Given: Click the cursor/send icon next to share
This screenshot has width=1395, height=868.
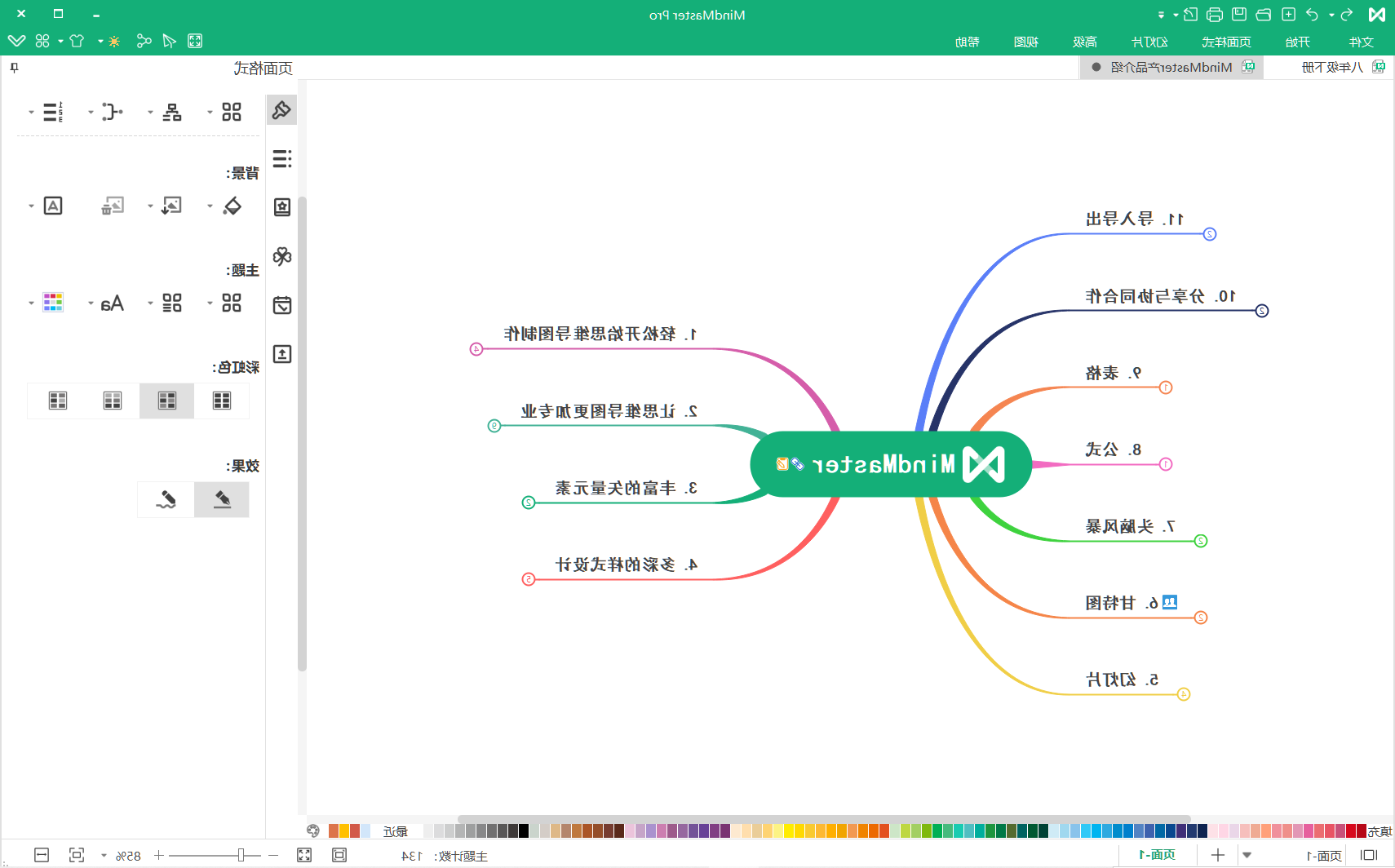Looking at the screenshot, I should (x=170, y=41).
